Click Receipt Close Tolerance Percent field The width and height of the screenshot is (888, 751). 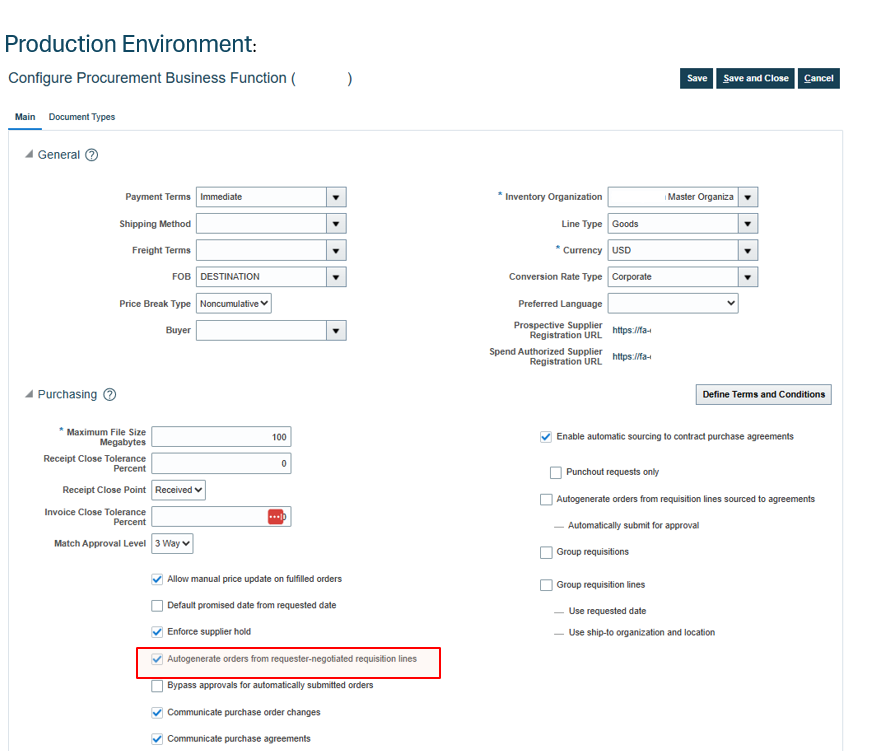[221, 463]
